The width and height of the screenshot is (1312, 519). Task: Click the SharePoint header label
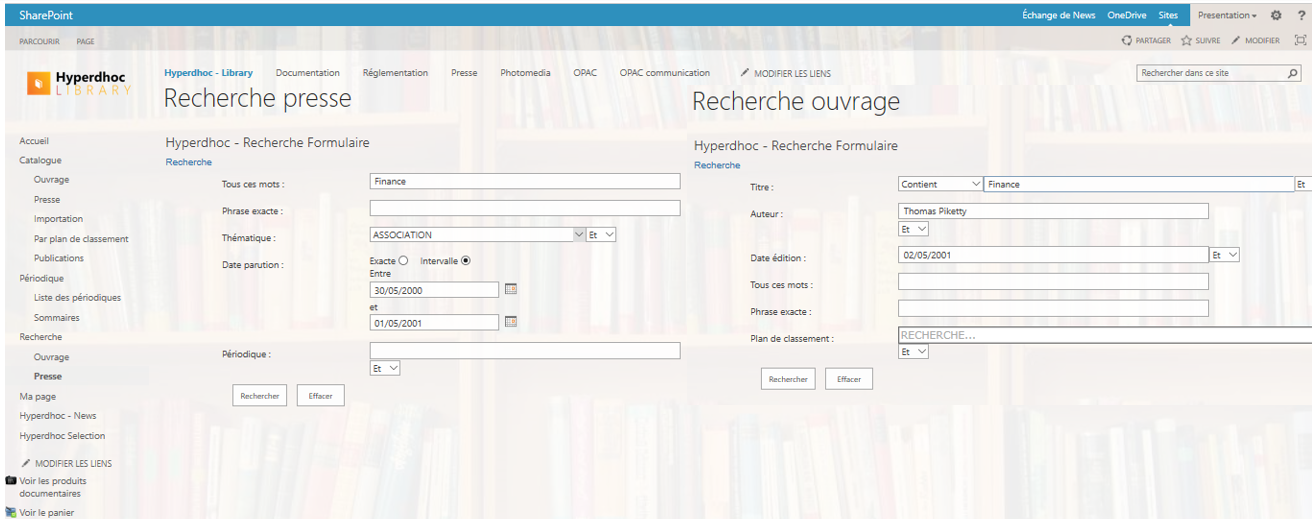[x=46, y=15]
